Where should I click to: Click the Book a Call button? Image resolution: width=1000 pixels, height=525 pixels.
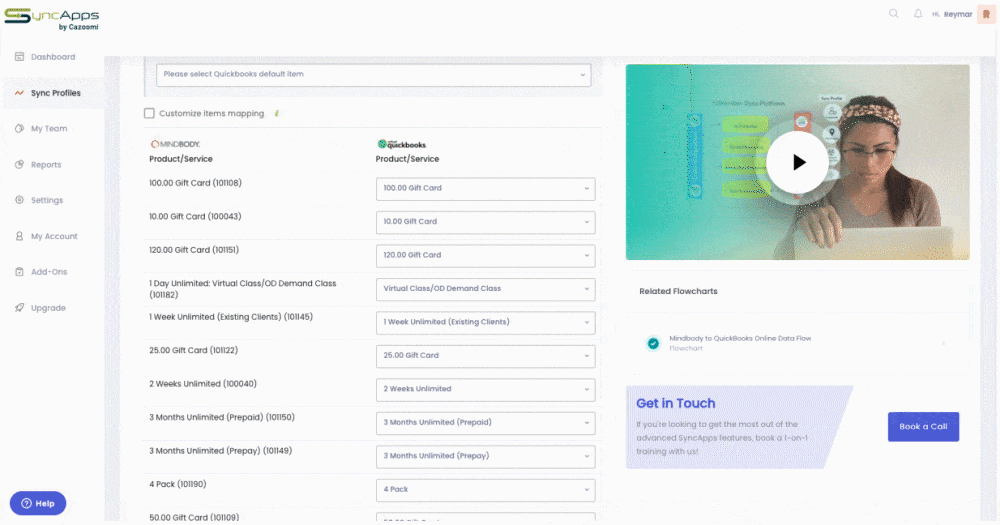coord(923,427)
